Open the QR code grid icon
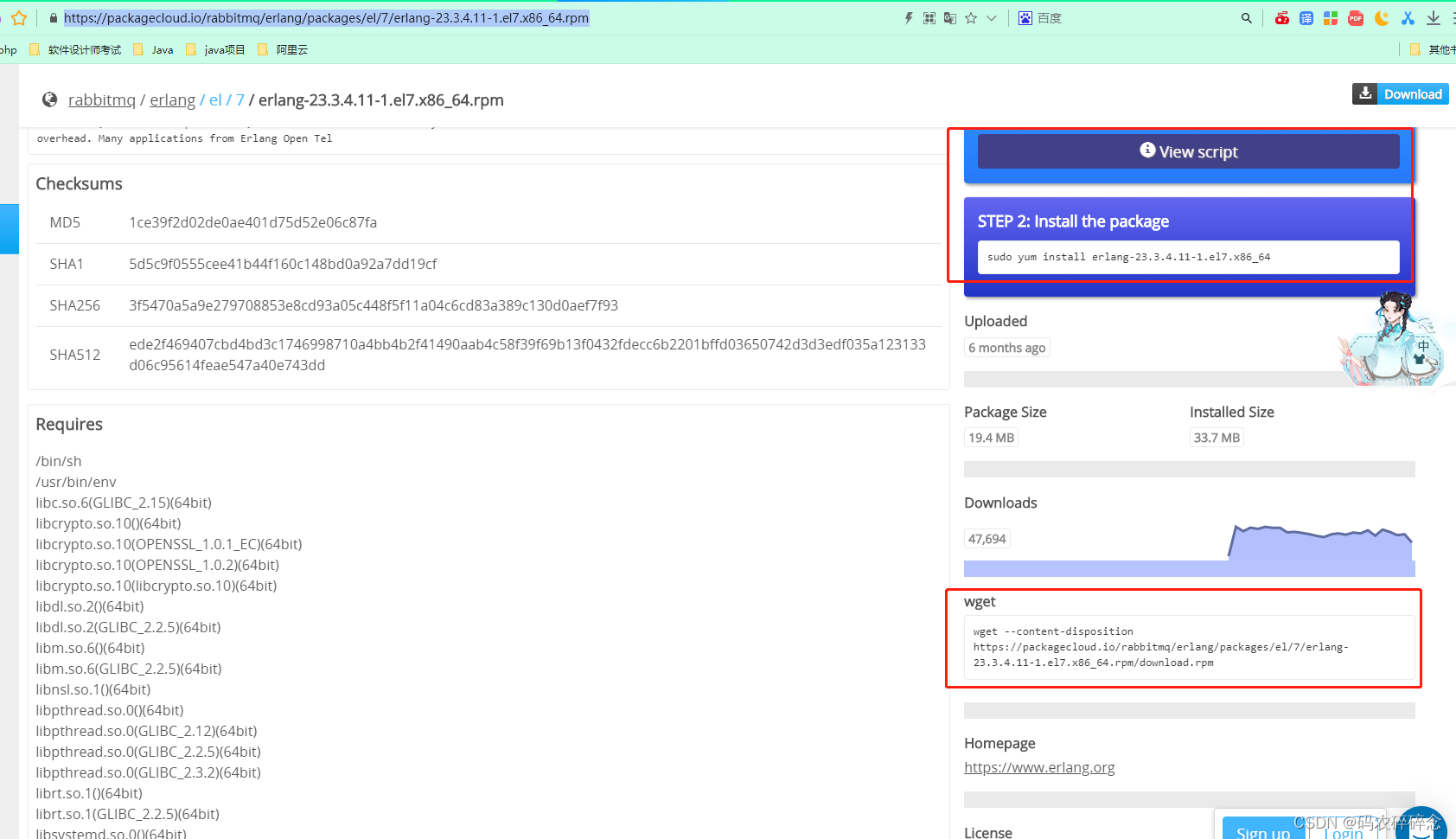The height and width of the screenshot is (839, 1456). click(x=929, y=18)
